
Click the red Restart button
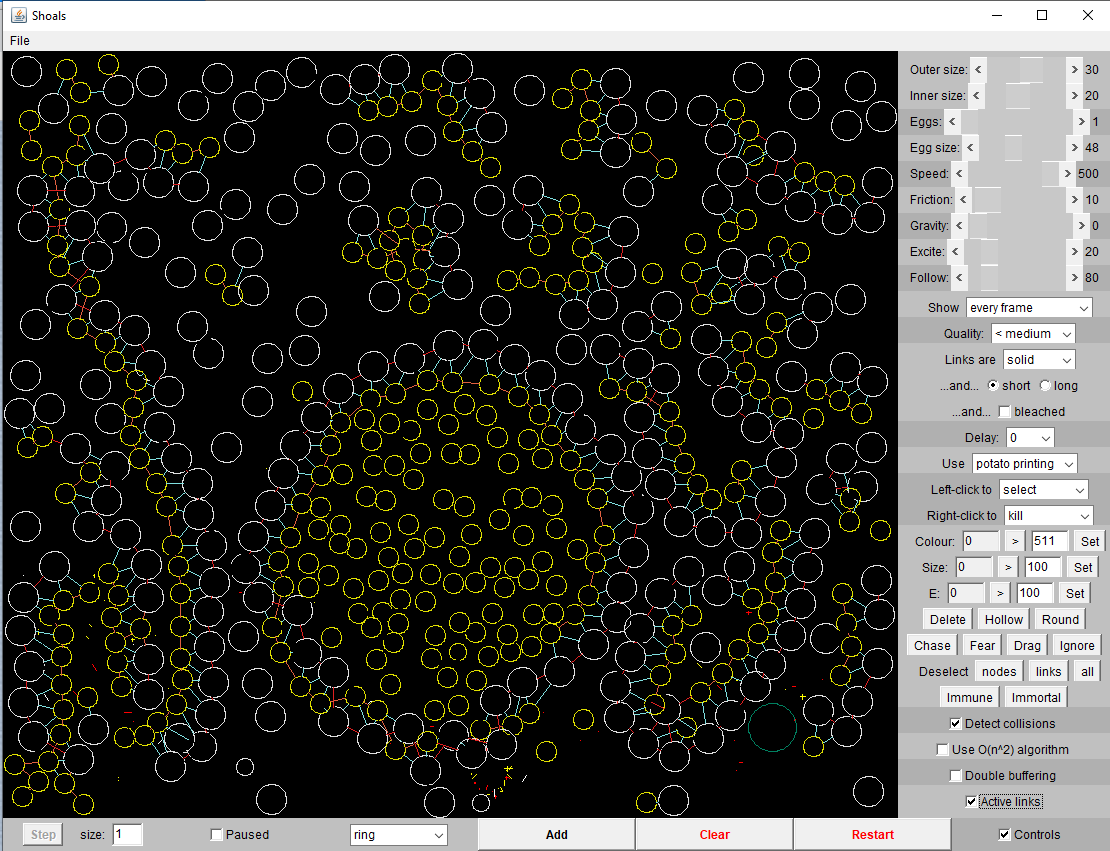coord(872,835)
